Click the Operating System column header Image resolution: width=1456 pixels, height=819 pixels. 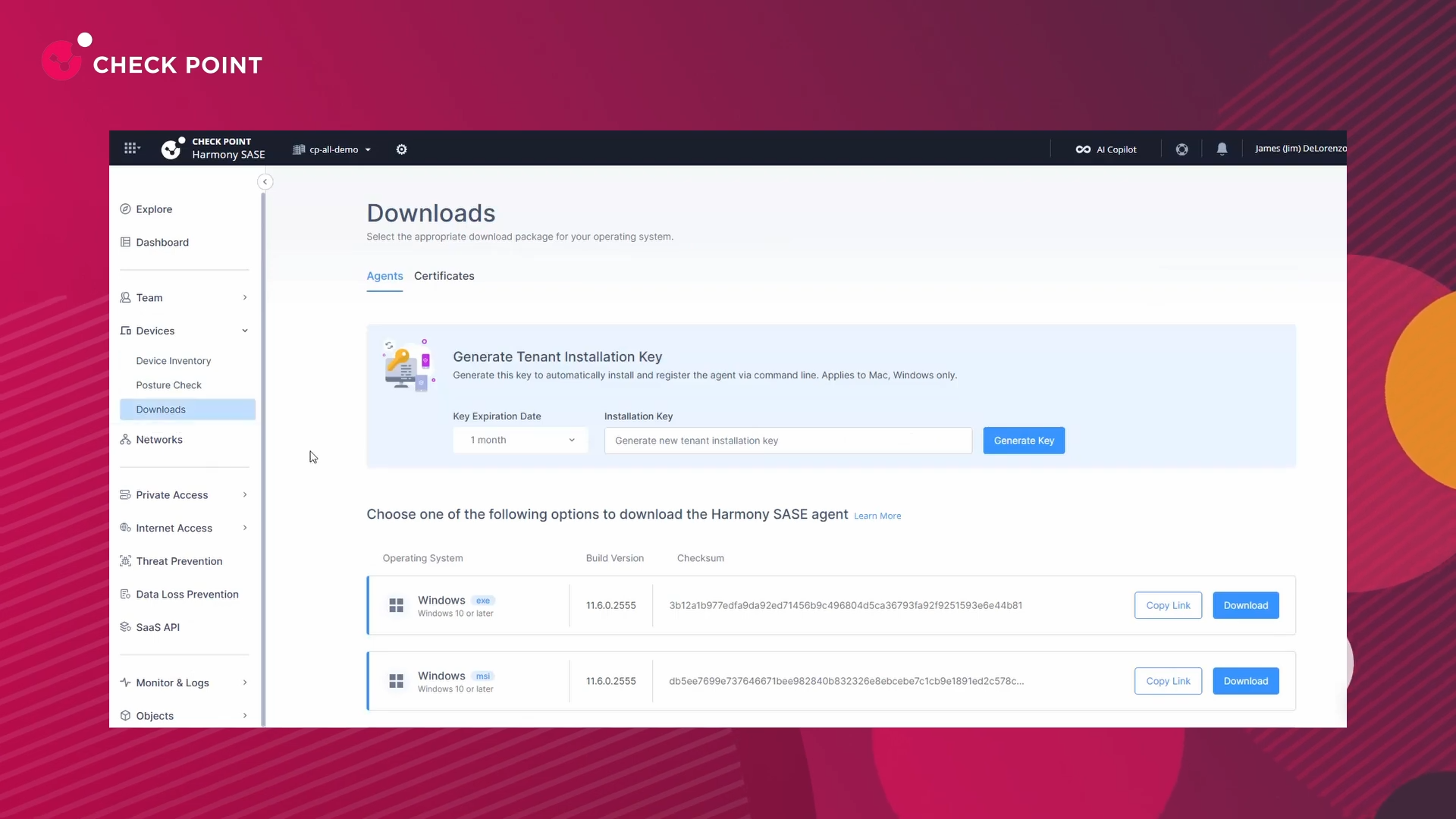click(422, 558)
